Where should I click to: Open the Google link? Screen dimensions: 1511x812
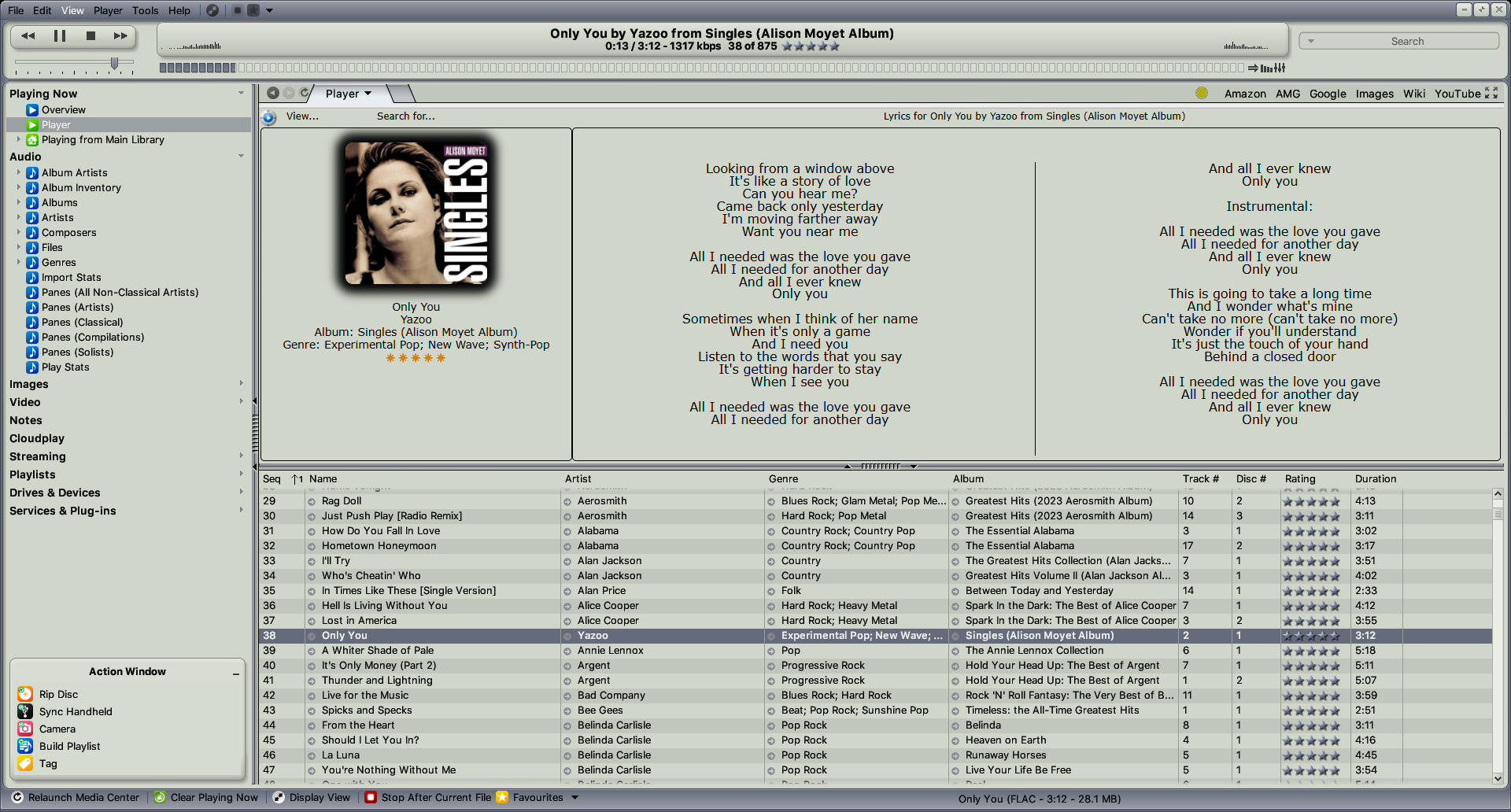1328,94
